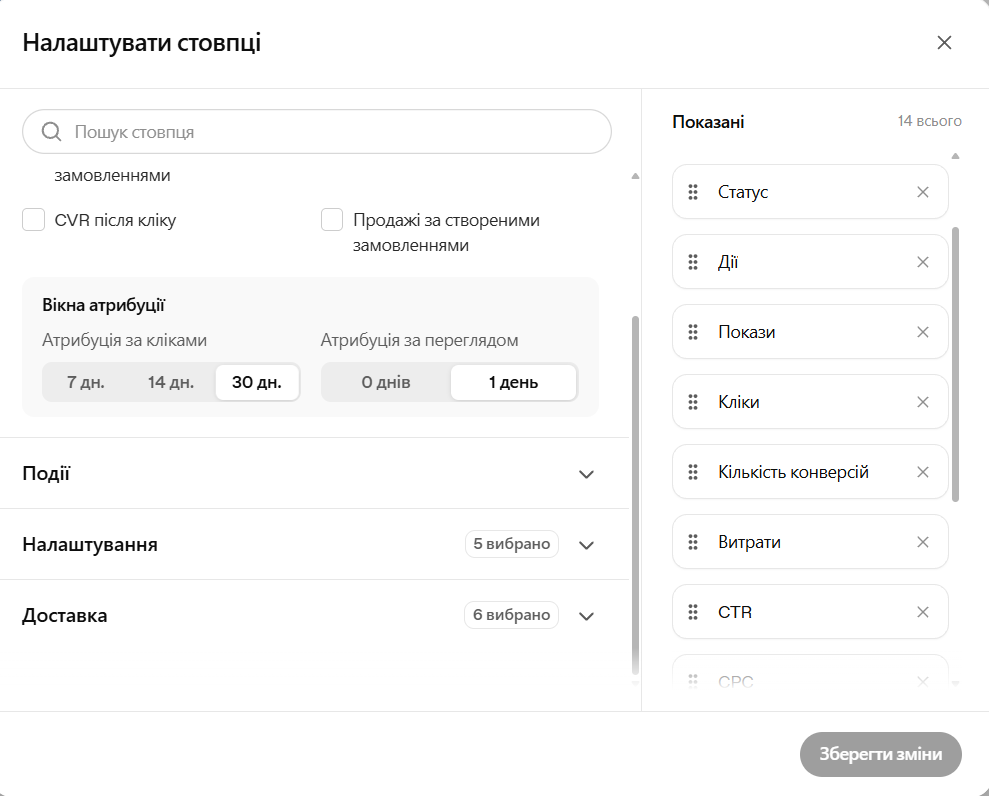Grab the drag handle for CTR
This screenshot has width=989, height=796.
tap(693, 612)
